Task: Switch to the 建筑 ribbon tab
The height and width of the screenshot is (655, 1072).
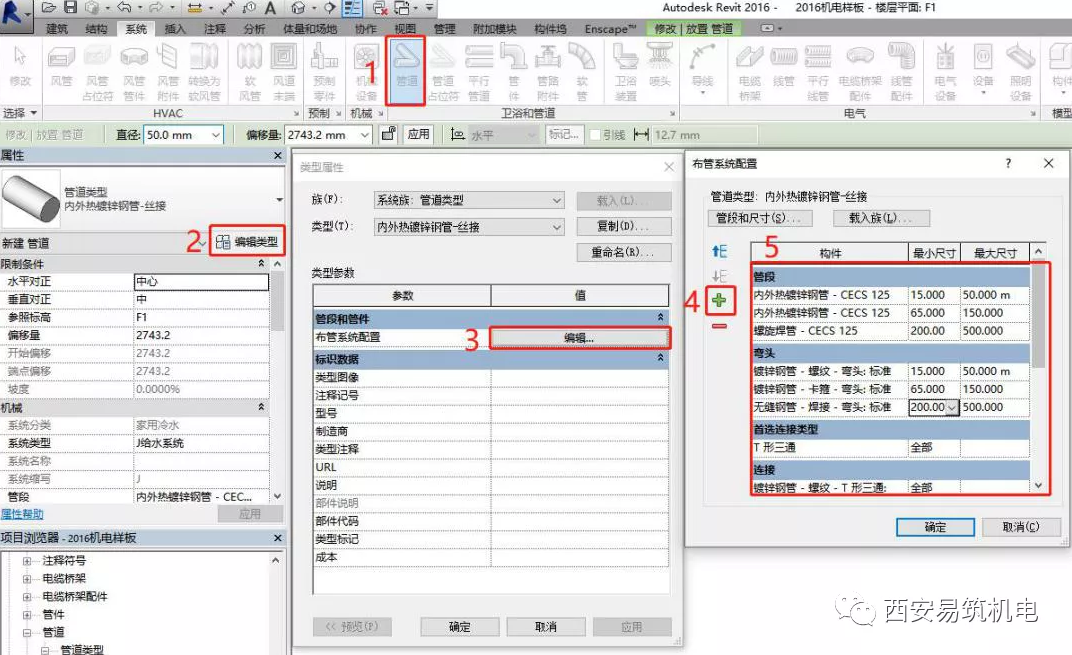Action: coord(57,29)
